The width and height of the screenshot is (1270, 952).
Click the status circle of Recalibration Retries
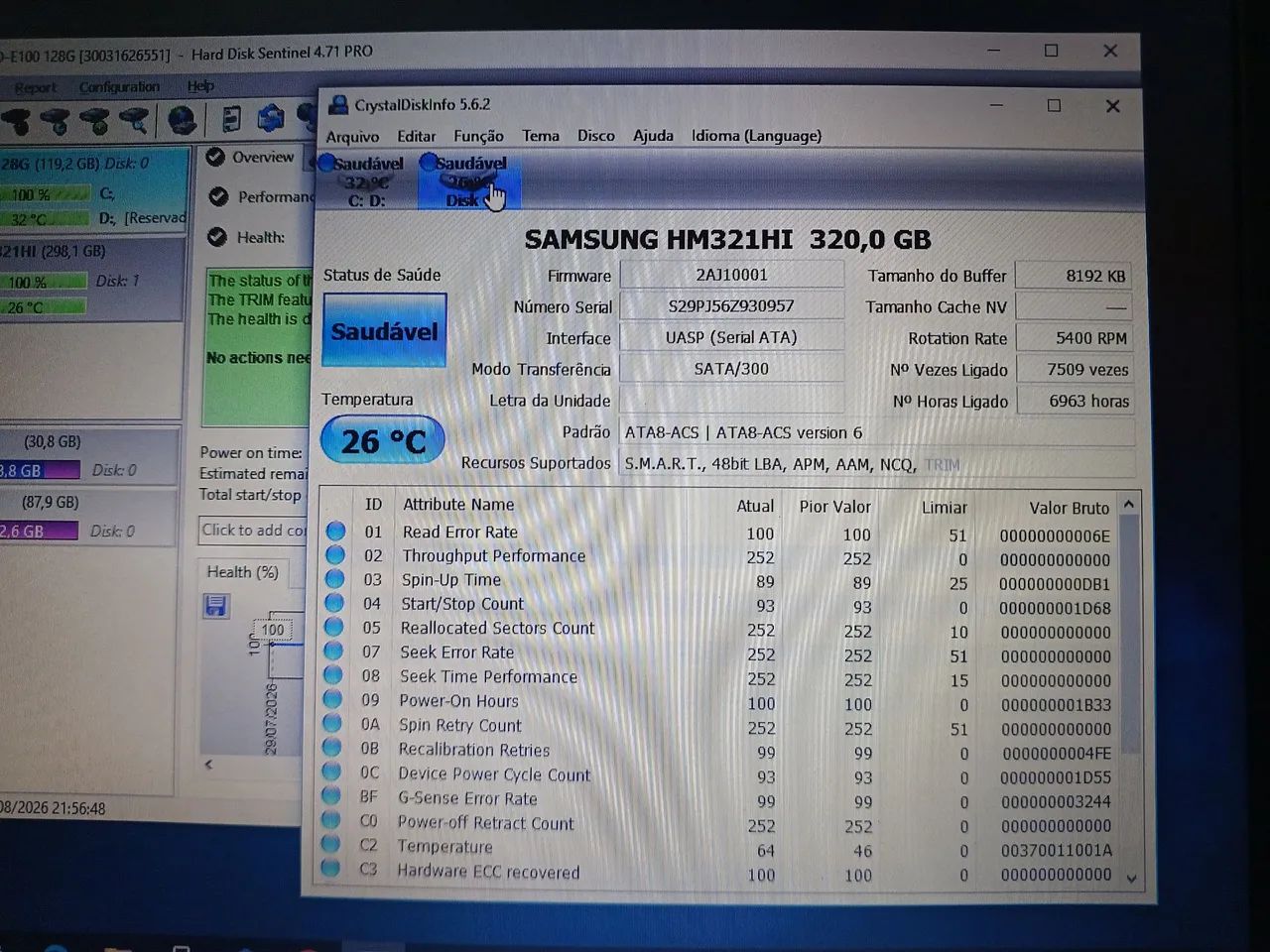pyautogui.click(x=332, y=748)
